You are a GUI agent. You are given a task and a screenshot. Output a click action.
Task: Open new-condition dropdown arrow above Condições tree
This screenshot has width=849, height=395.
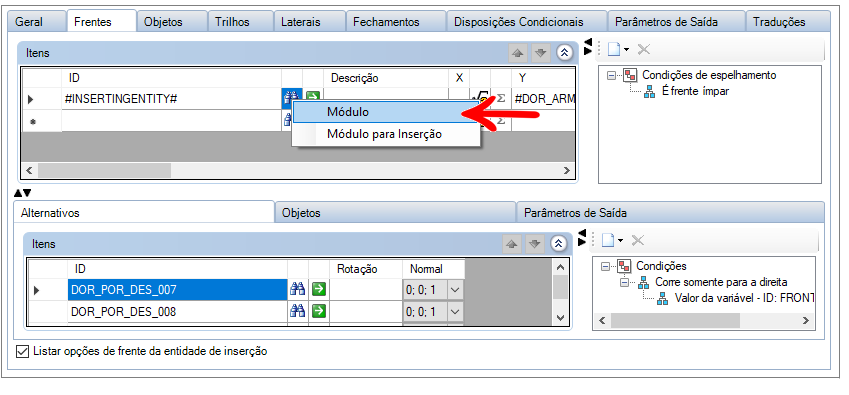[621, 241]
